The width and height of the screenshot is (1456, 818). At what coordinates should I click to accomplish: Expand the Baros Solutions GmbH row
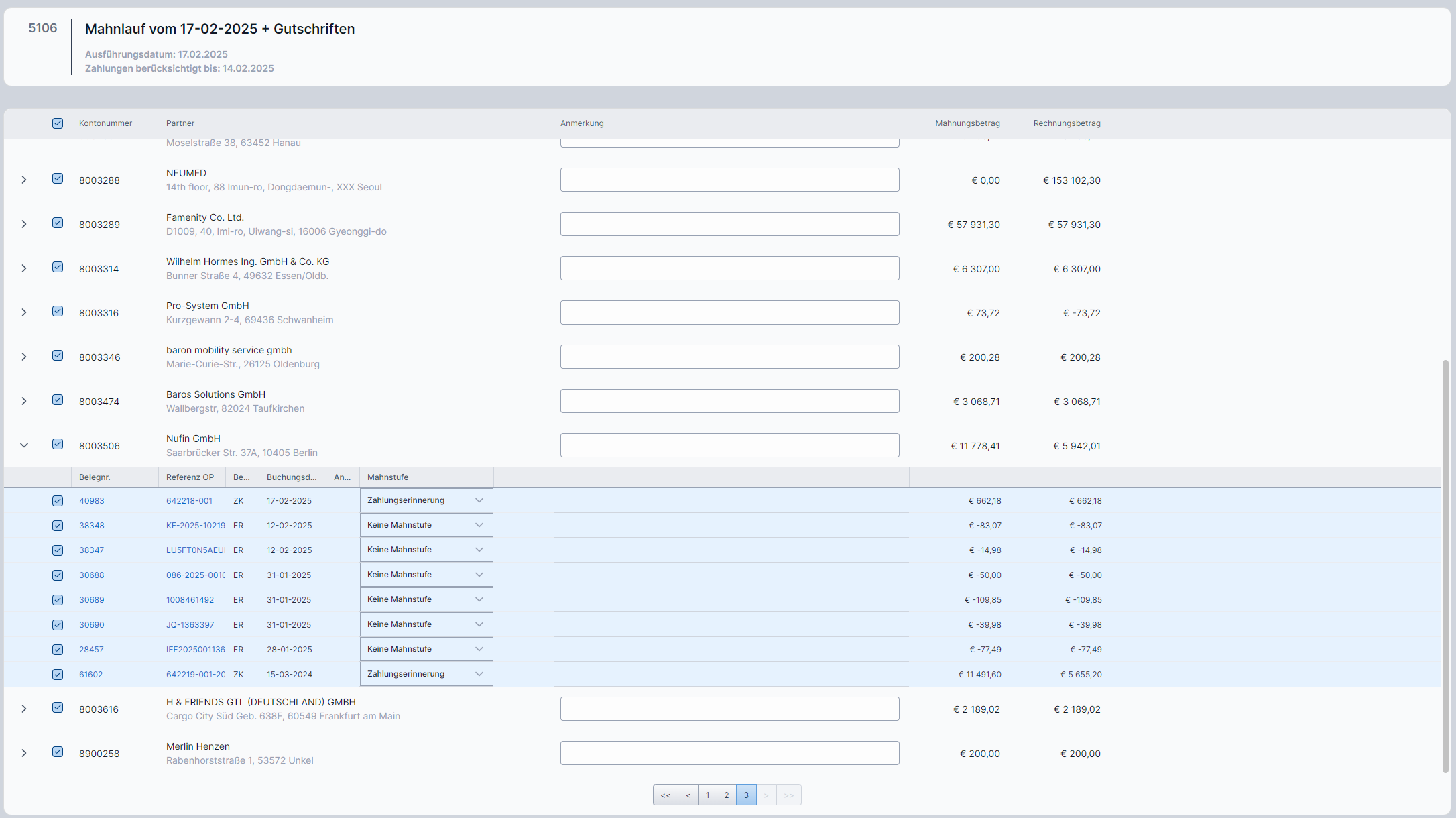point(24,401)
